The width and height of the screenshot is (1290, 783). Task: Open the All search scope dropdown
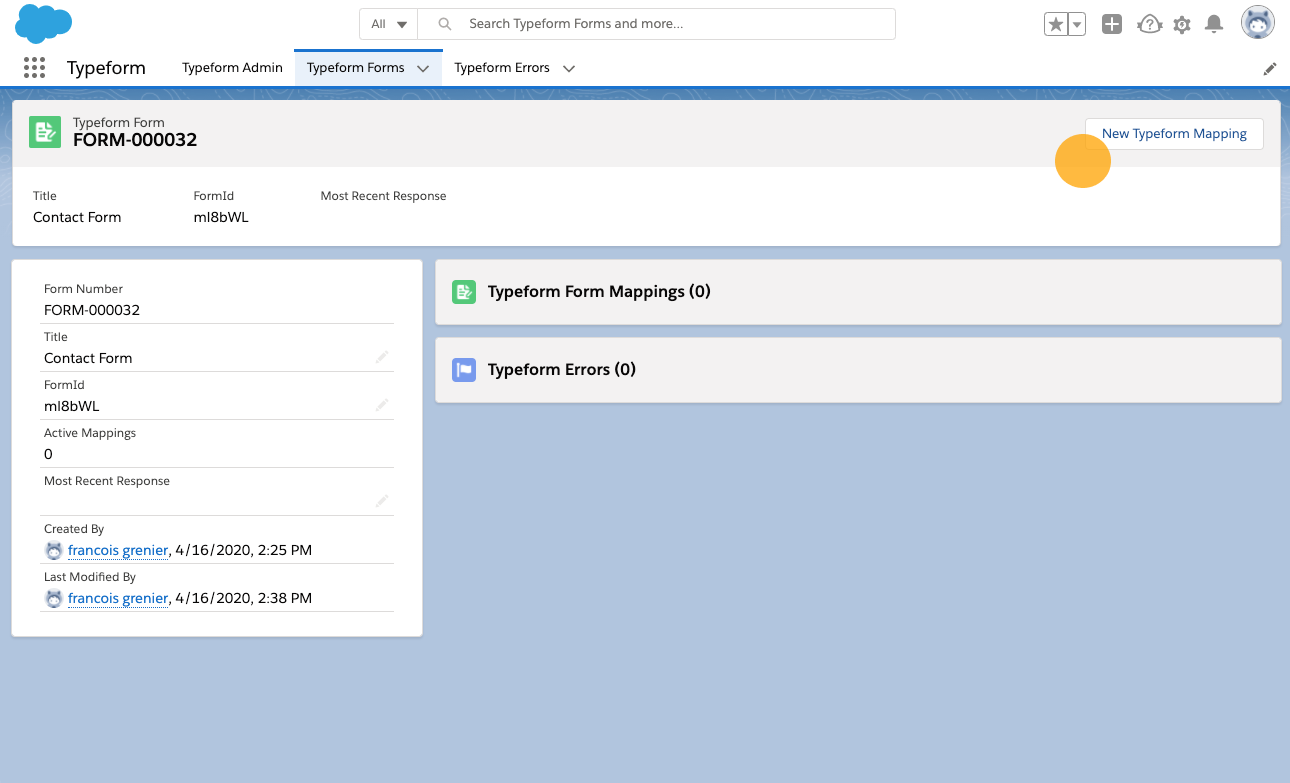point(389,24)
